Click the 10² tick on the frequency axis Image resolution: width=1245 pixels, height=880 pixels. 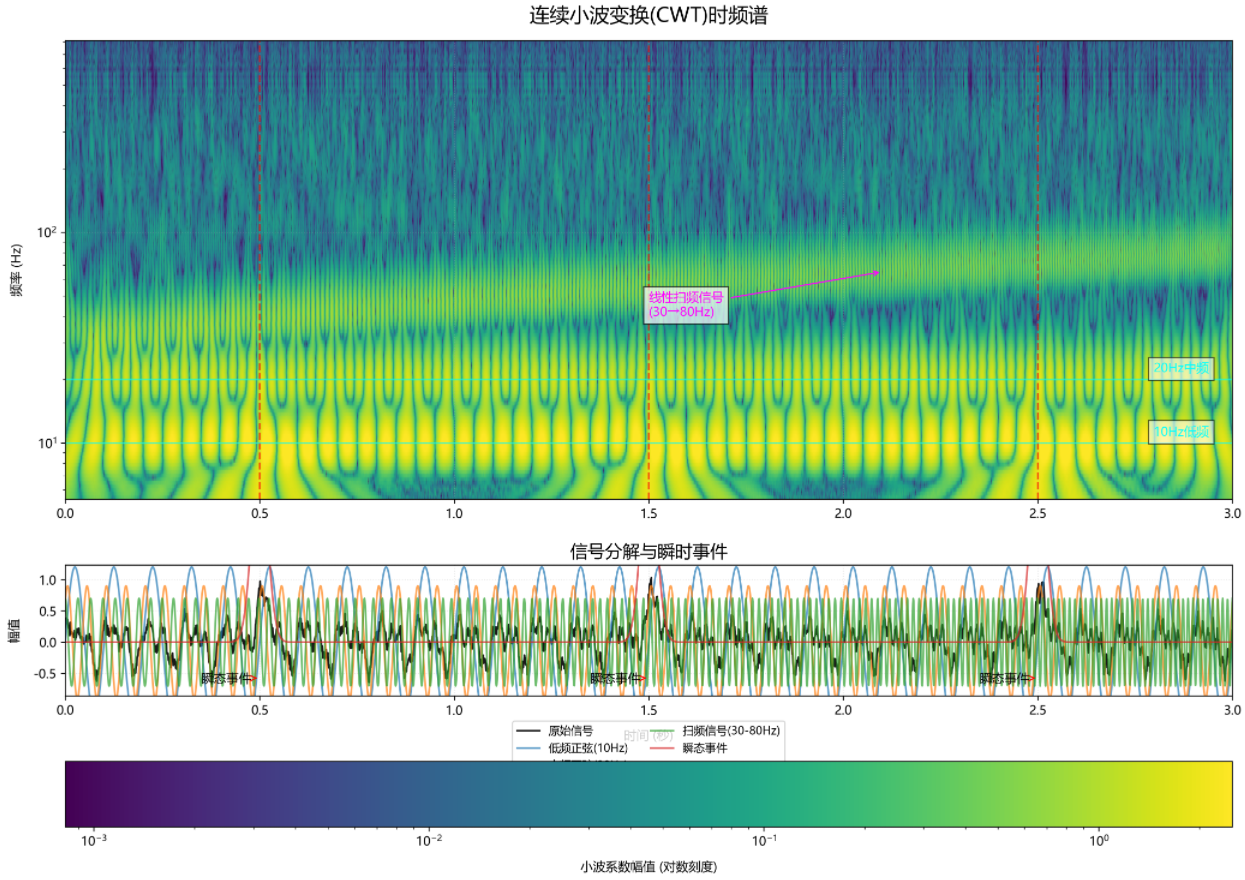[46, 232]
